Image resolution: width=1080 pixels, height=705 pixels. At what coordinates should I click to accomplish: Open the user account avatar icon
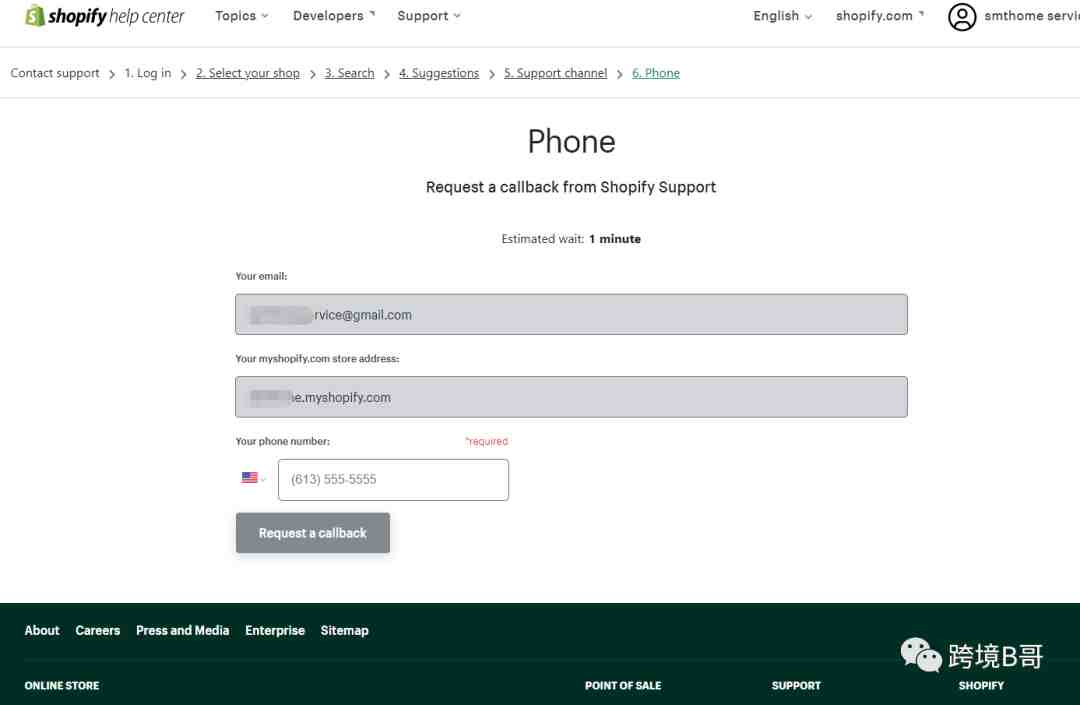(962, 17)
